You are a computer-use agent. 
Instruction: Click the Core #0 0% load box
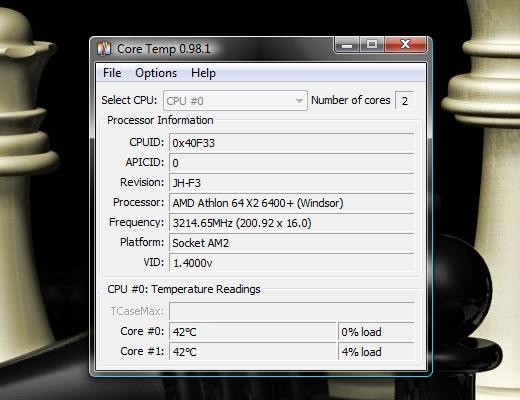tap(376, 332)
